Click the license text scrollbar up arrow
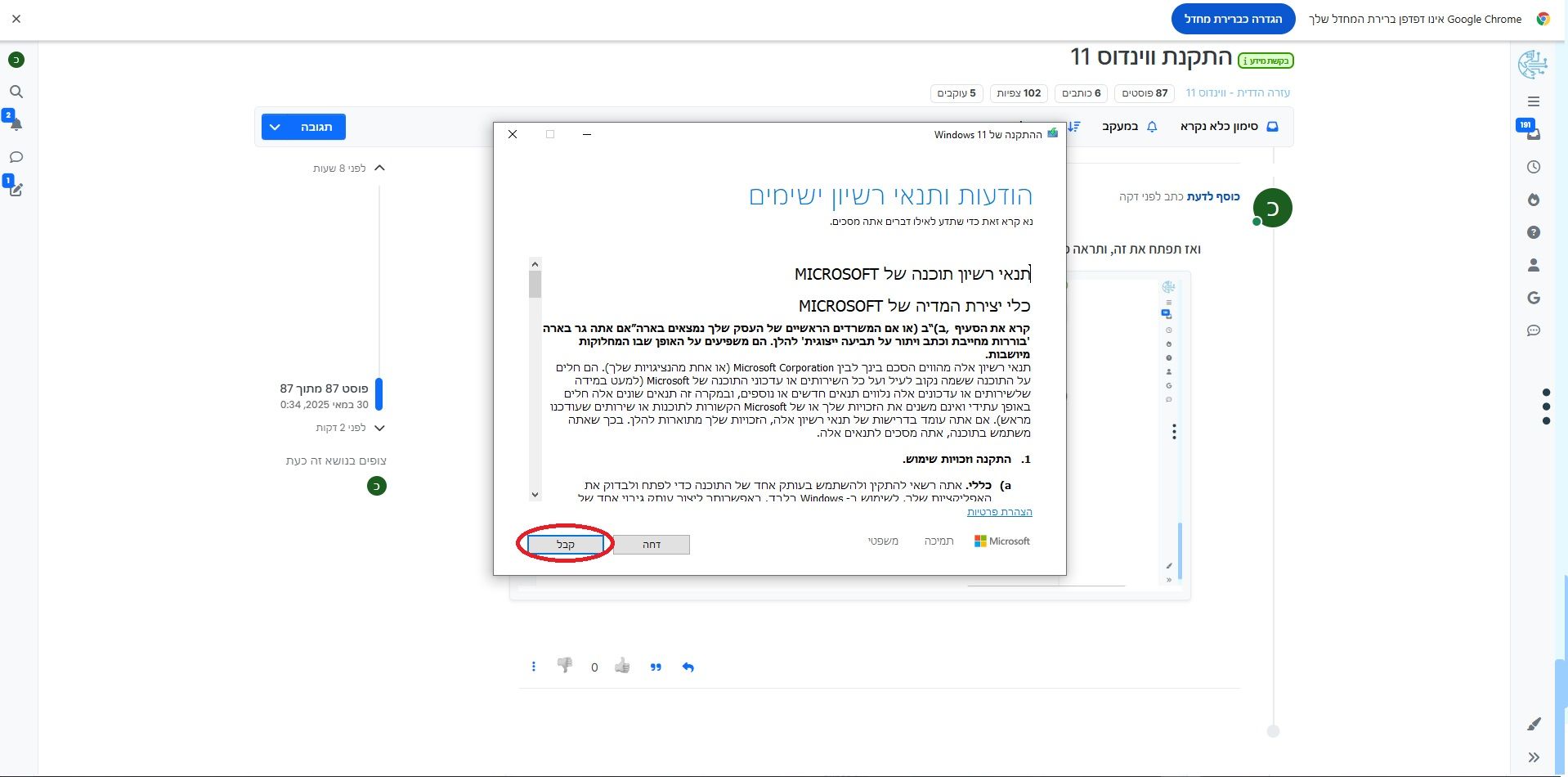The height and width of the screenshot is (777, 1568). (535, 264)
